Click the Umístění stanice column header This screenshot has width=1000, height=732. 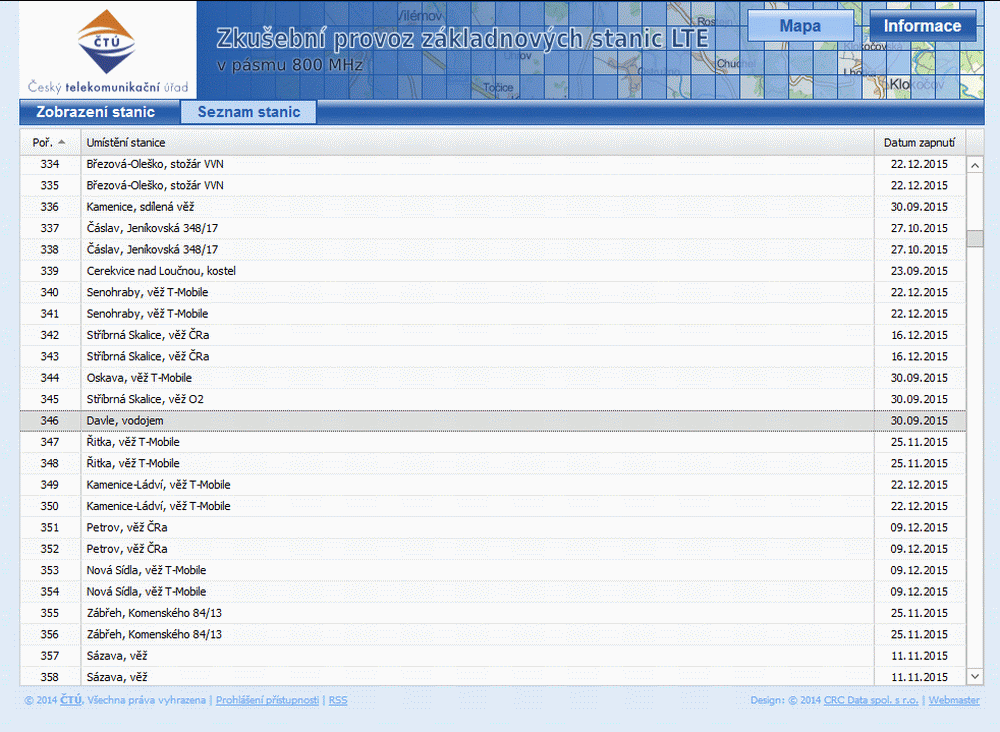(477, 143)
